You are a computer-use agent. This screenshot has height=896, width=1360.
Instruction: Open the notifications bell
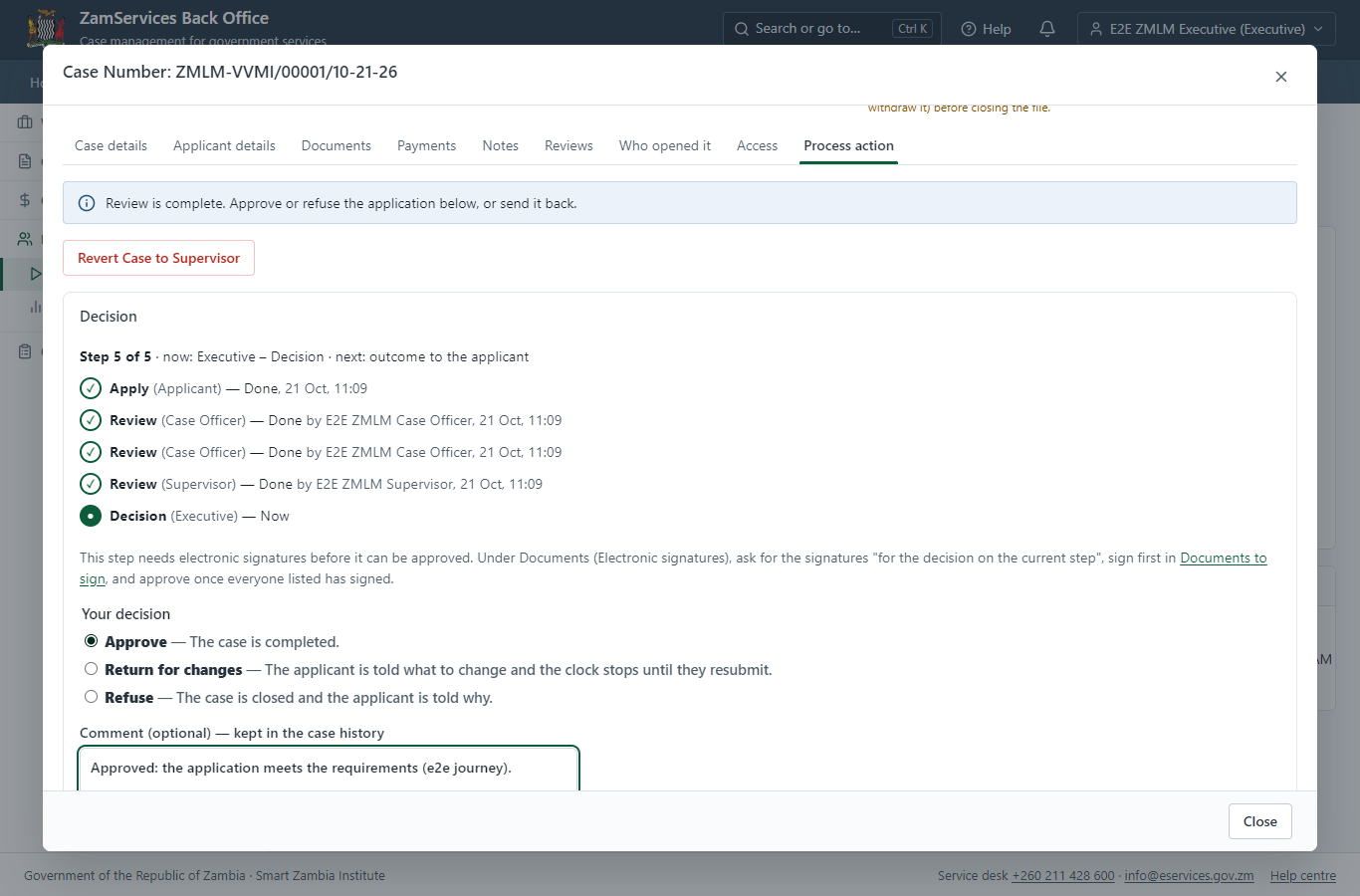pos(1047,29)
